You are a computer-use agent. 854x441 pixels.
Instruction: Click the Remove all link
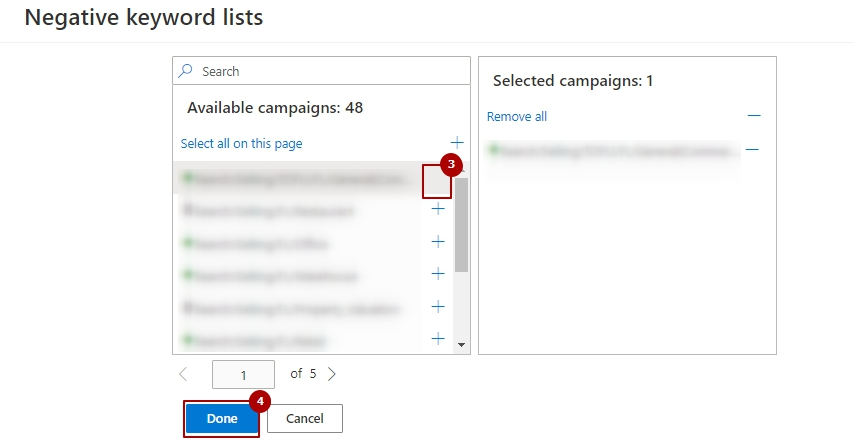[517, 116]
